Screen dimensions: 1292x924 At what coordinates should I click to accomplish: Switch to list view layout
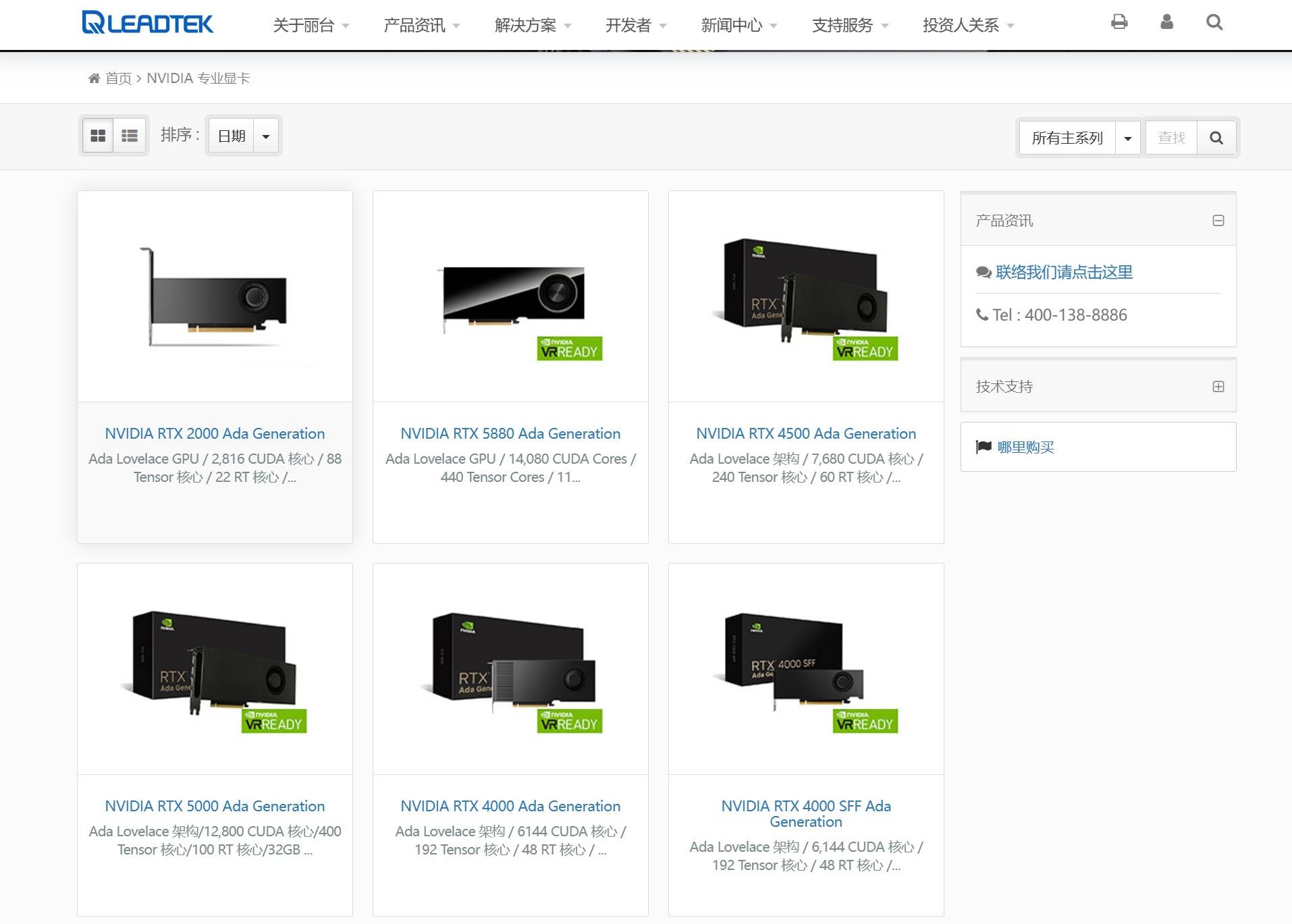(x=129, y=136)
